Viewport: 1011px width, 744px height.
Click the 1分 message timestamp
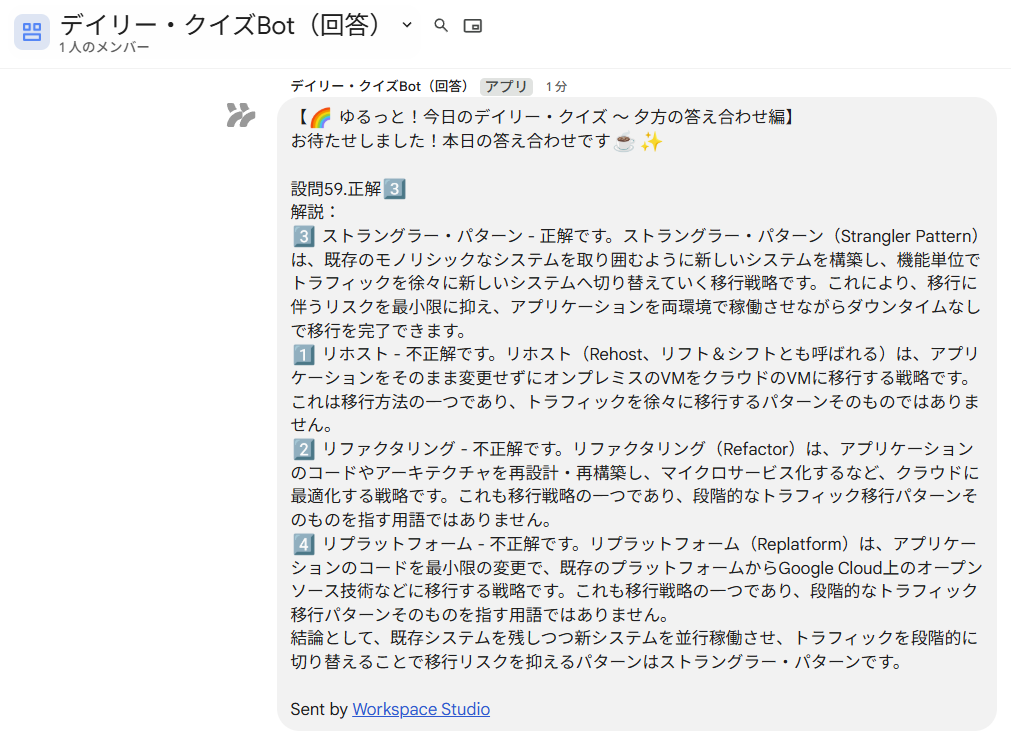tap(556, 87)
